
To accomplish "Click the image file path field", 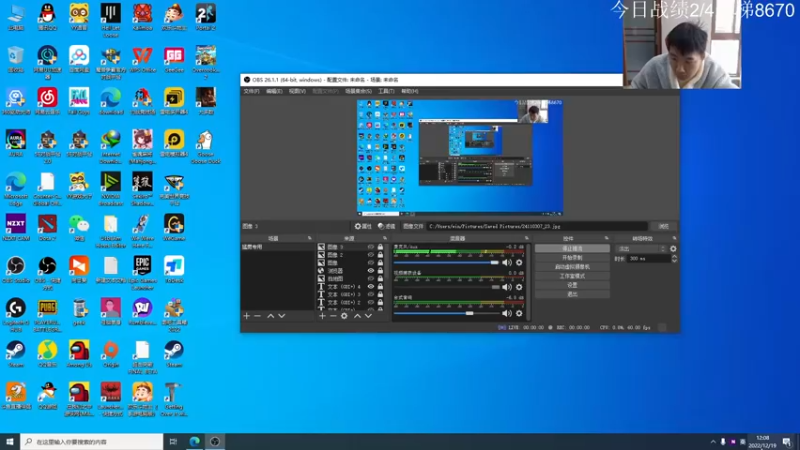I will click(537, 226).
